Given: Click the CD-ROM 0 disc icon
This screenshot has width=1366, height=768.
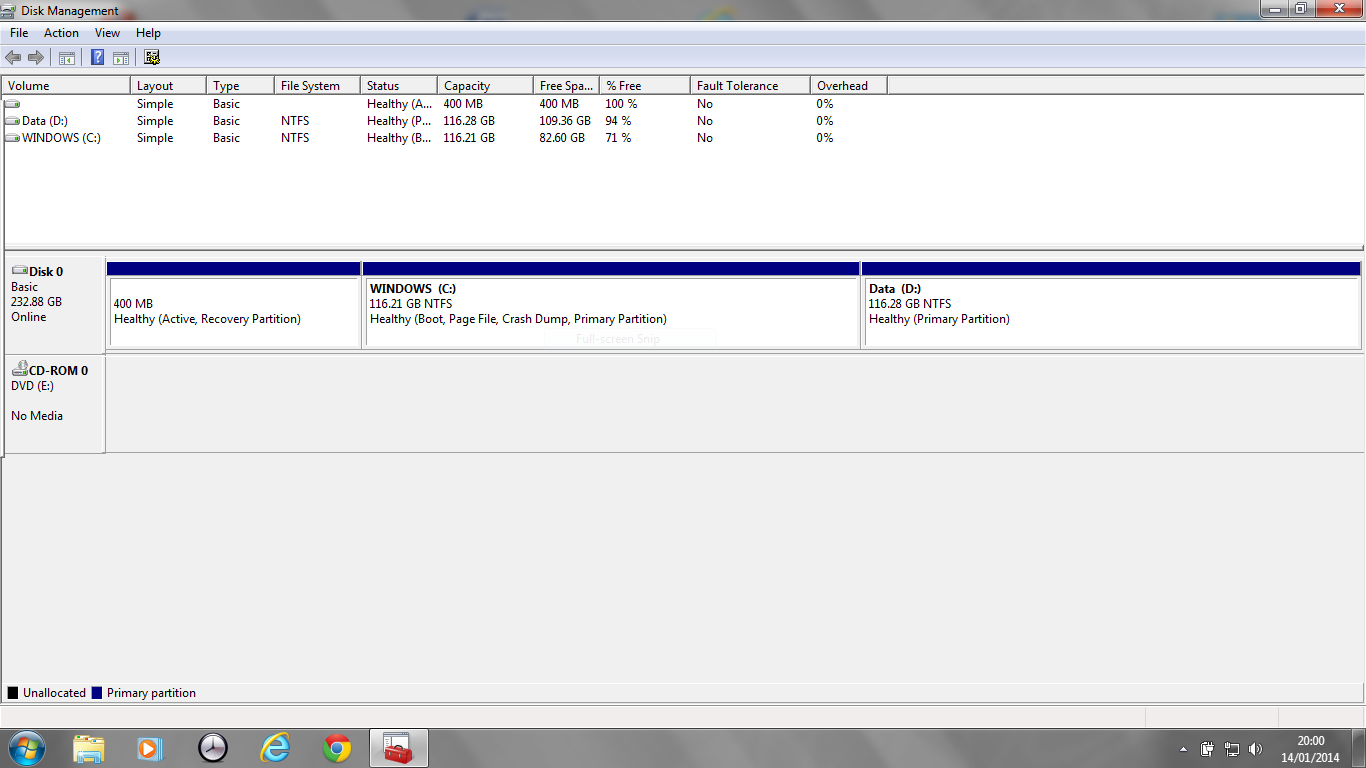Looking at the screenshot, I should tap(19, 369).
